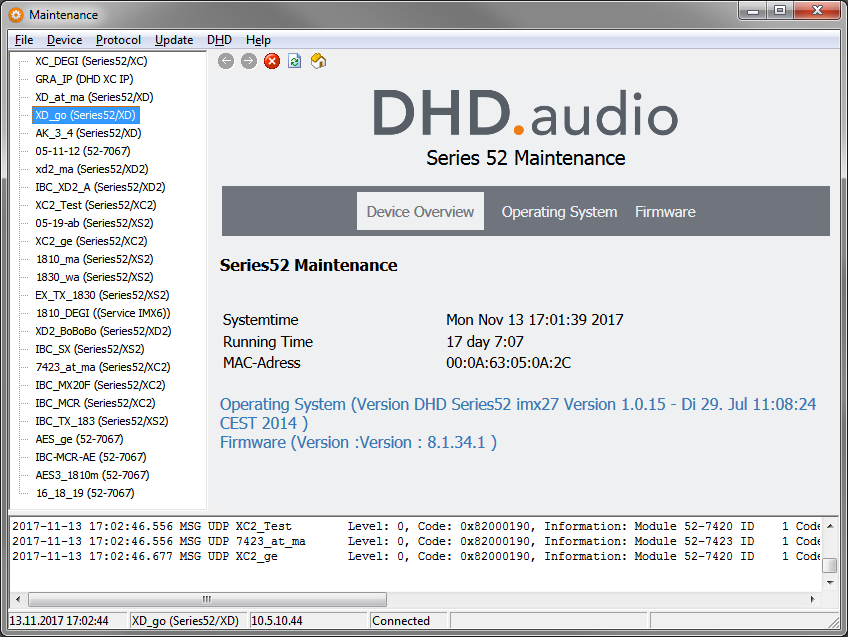848x637 pixels.
Task: Select XD2_BoBoBo (Series52/XD2) device
Action: tap(103, 331)
